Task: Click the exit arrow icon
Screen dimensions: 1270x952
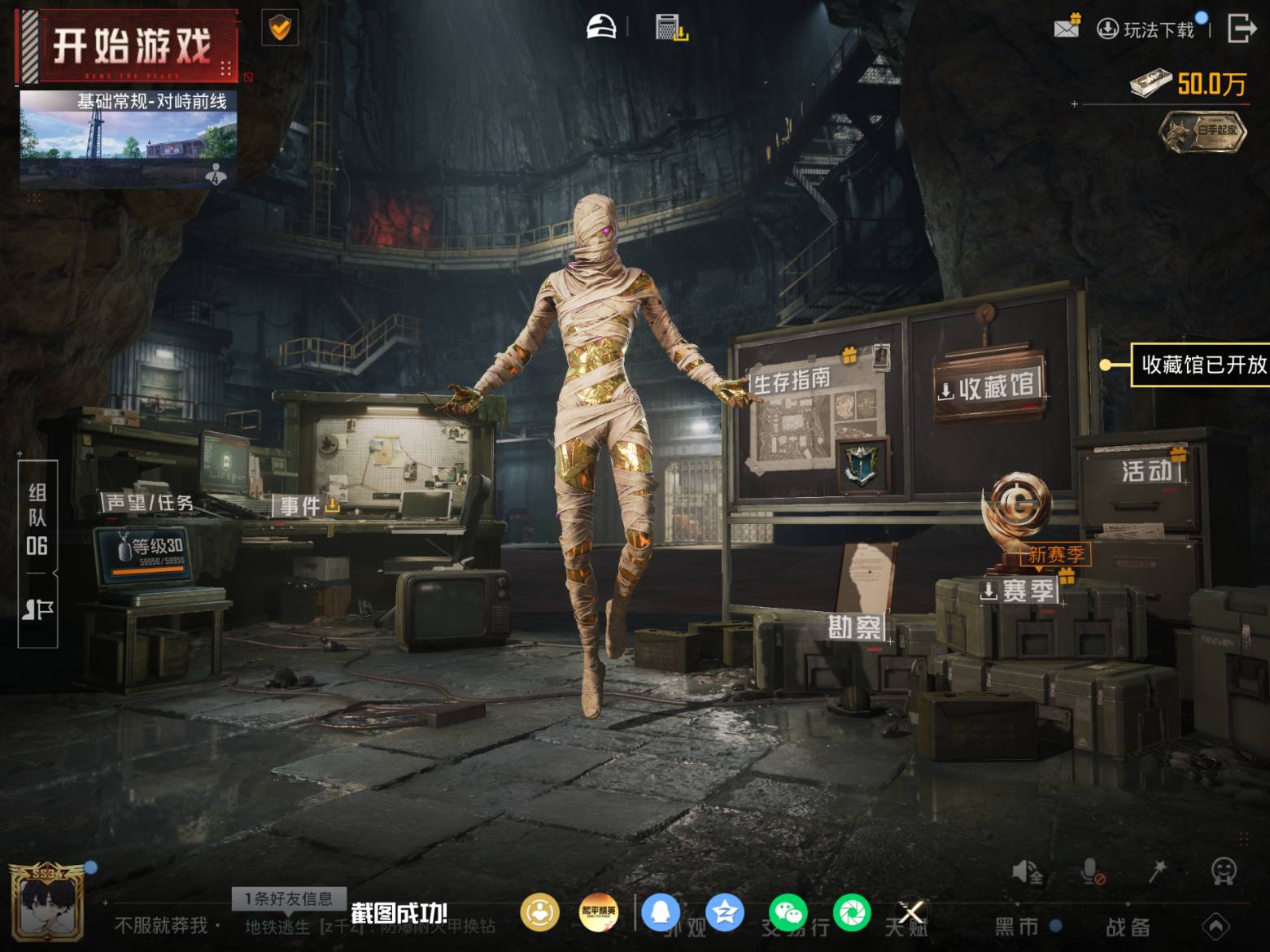Action: [1242, 28]
